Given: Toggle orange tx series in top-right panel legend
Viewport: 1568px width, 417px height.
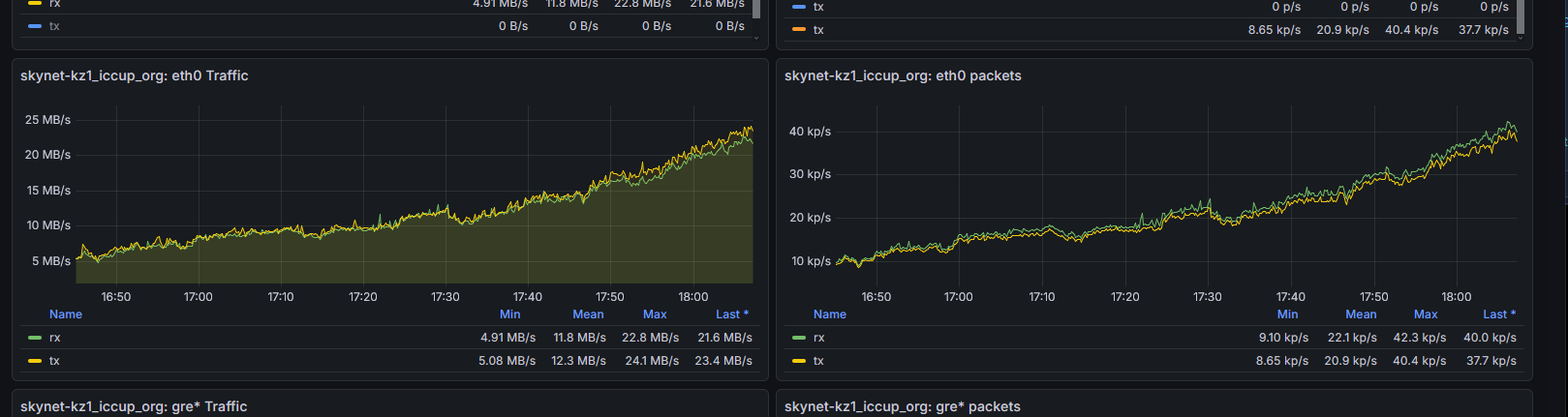Looking at the screenshot, I should pyautogui.click(x=818, y=30).
